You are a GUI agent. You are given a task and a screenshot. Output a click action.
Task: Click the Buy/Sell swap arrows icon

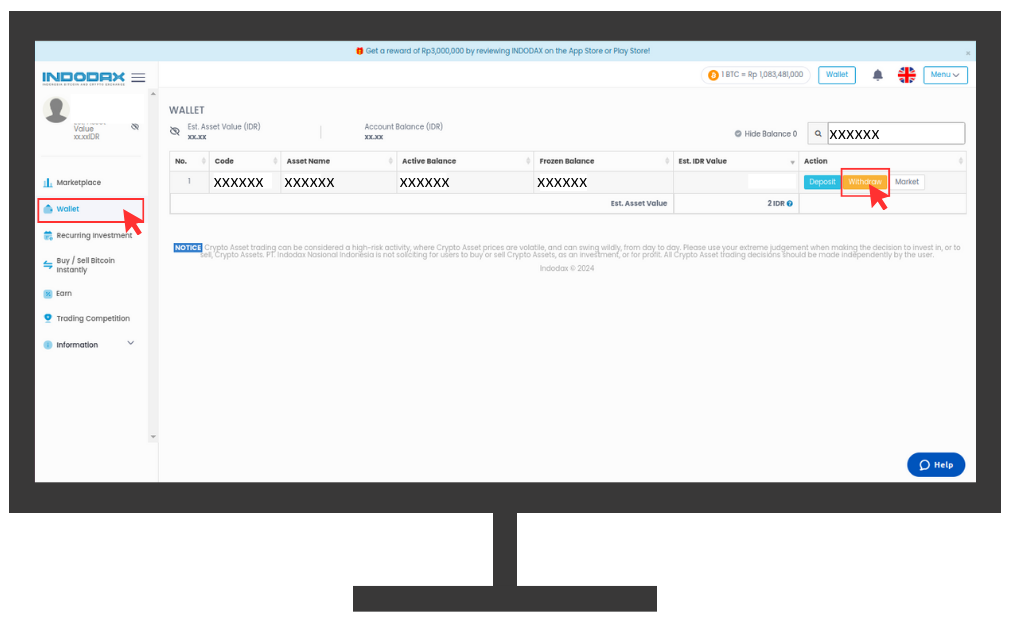[x=48, y=265]
